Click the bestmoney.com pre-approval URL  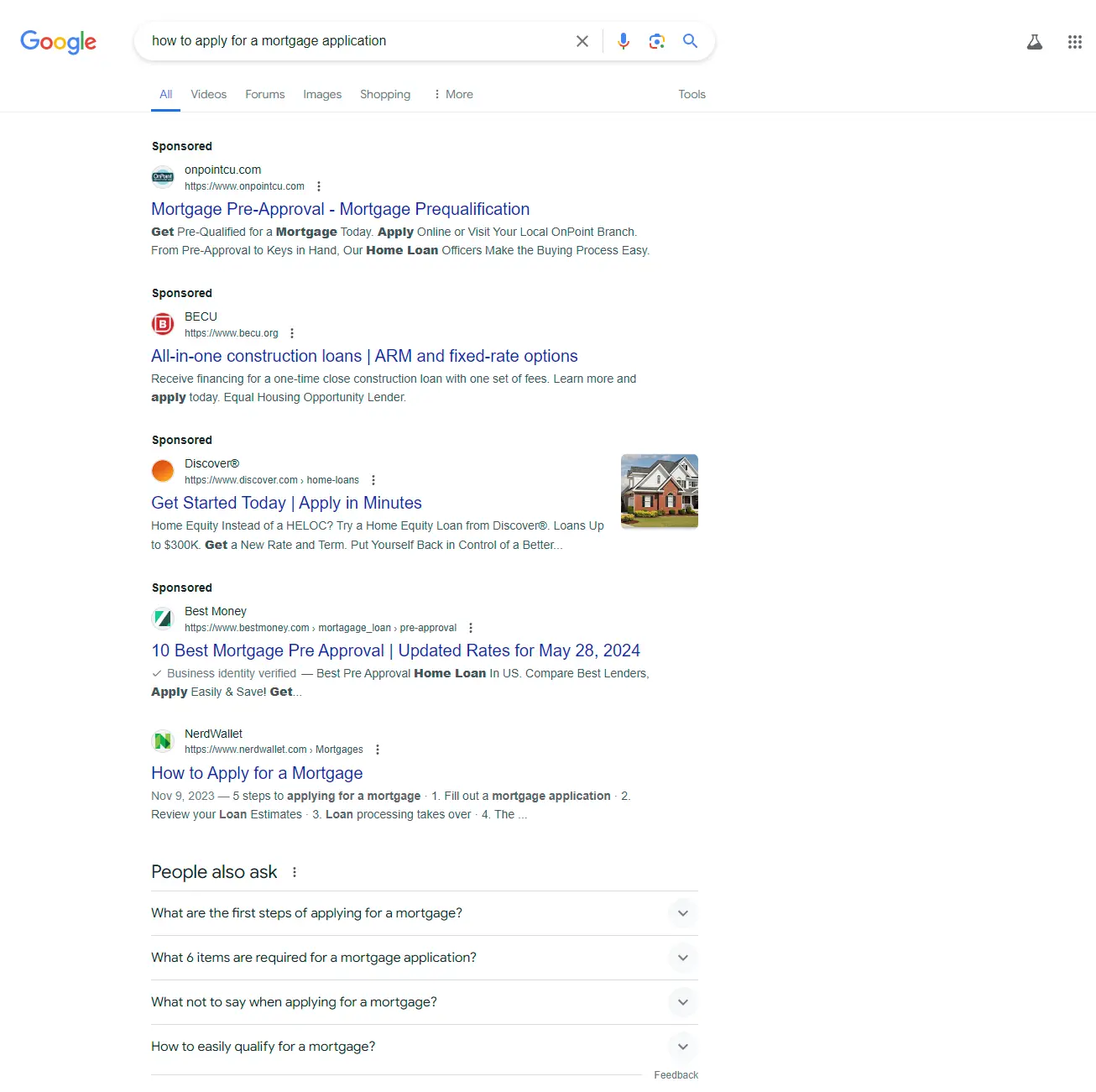321,628
